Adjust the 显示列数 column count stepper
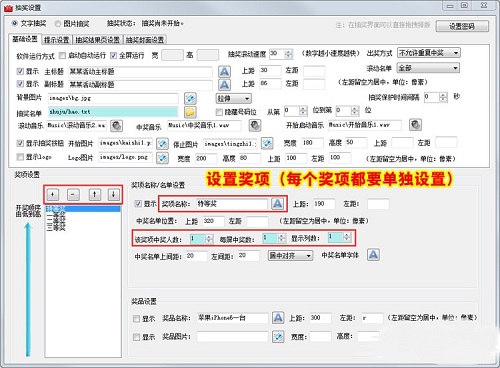 coord(347,237)
